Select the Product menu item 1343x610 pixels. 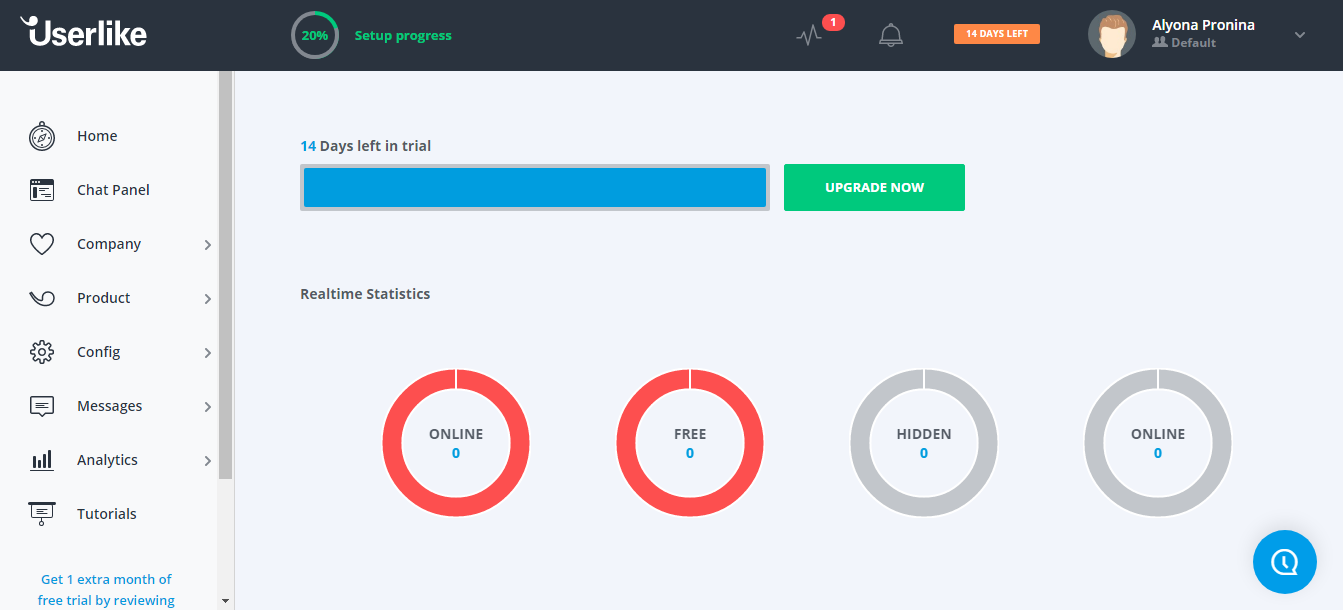tap(104, 298)
